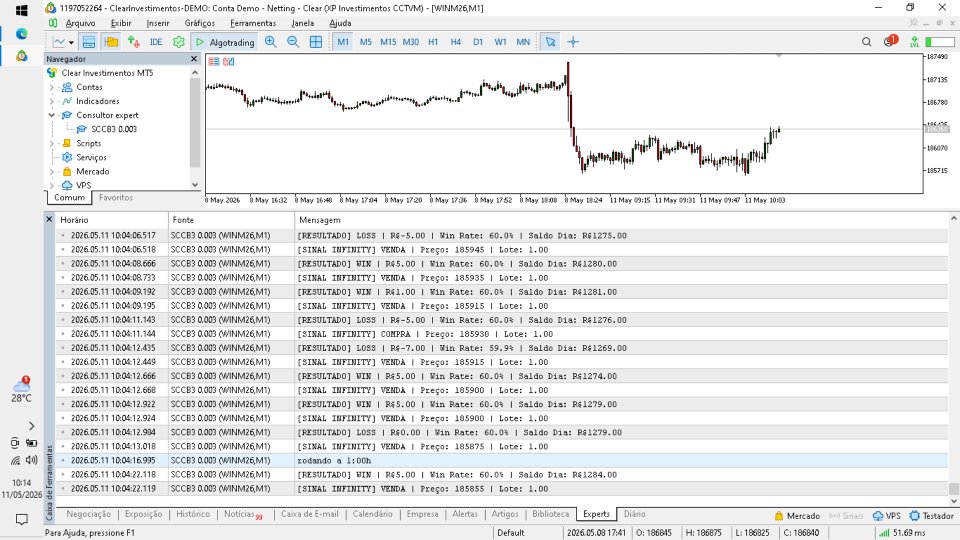This screenshot has height=540, width=960.
Task: Click the connection level bar indicator
Action: (x=940, y=42)
